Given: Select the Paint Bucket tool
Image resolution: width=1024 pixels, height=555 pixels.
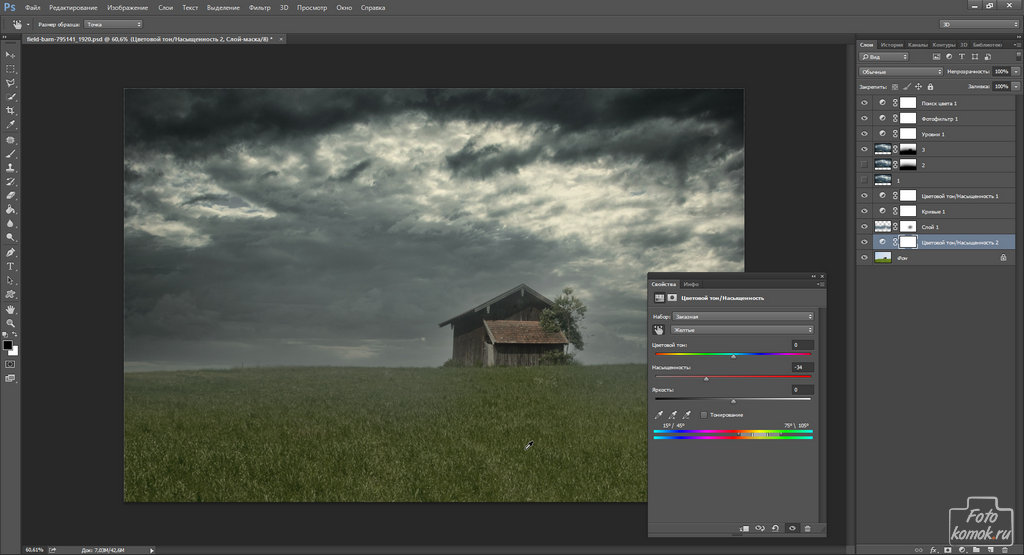Looking at the screenshot, I should click(x=10, y=210).
